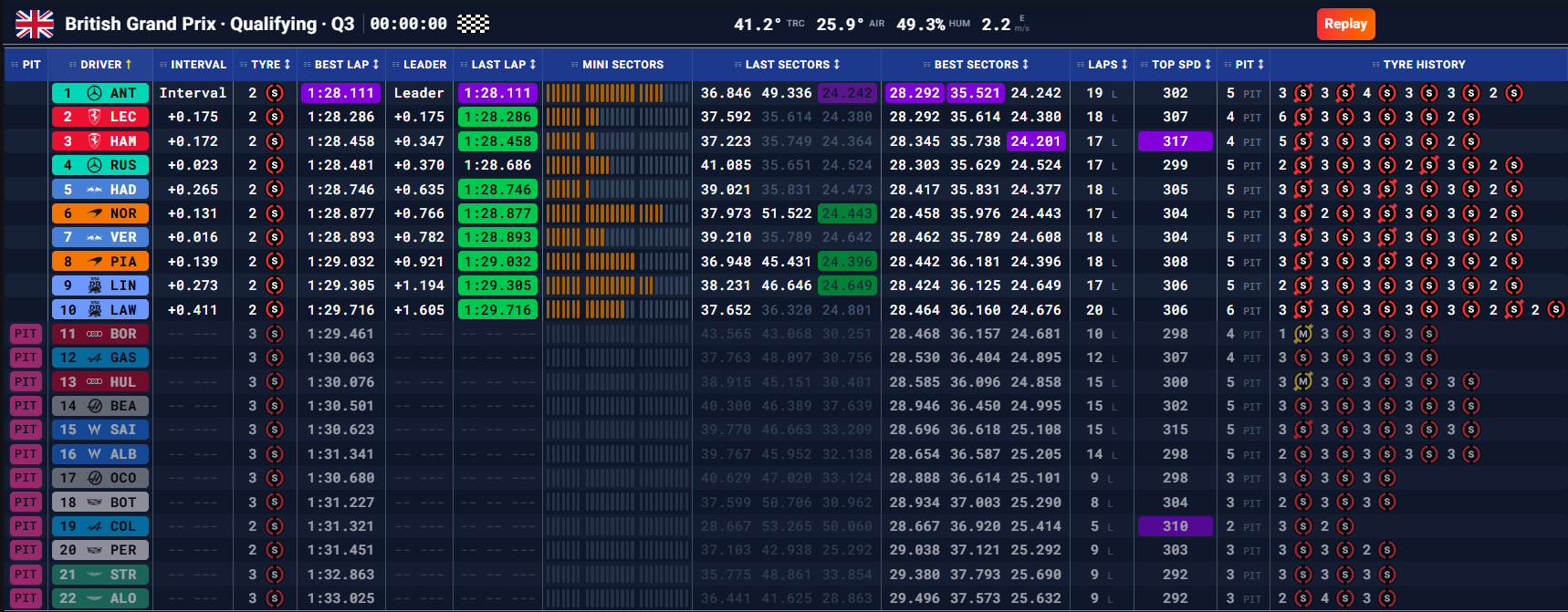
Task: Click the purple 317 top speed cell
Action: pos(1176,141)
